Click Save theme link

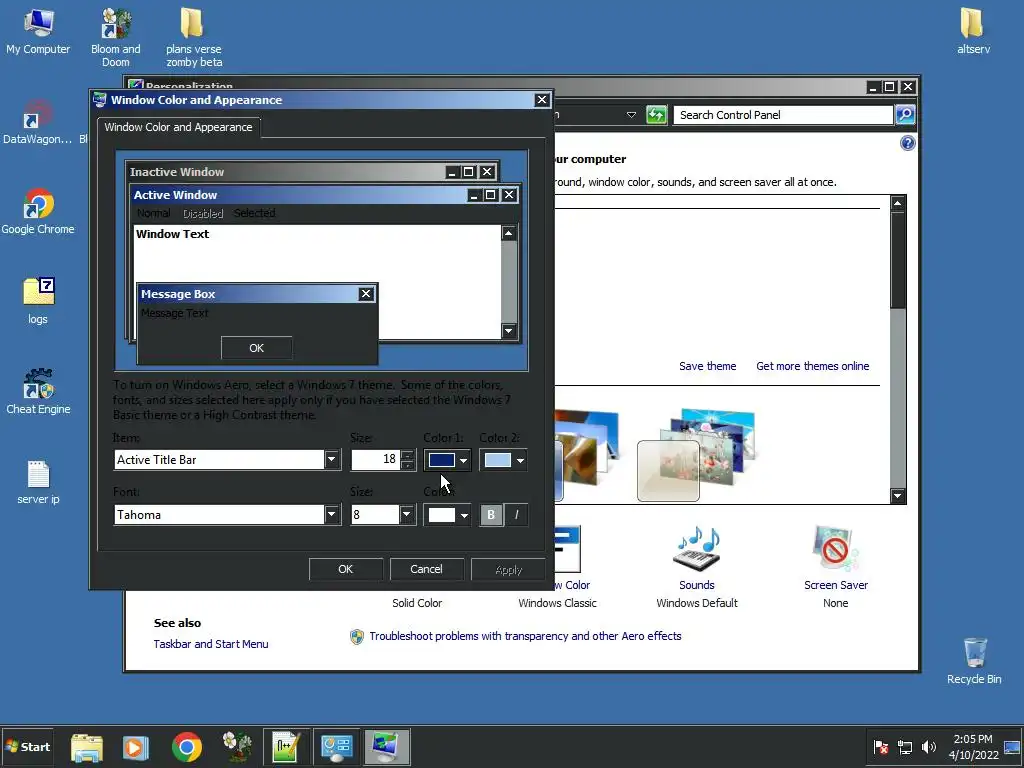(x=707, y=366)
